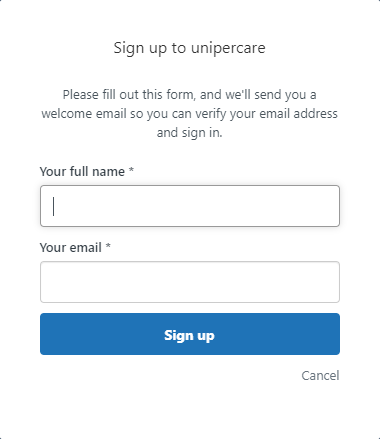Click the required asterisk beside "Your email"

pos(108,246)
